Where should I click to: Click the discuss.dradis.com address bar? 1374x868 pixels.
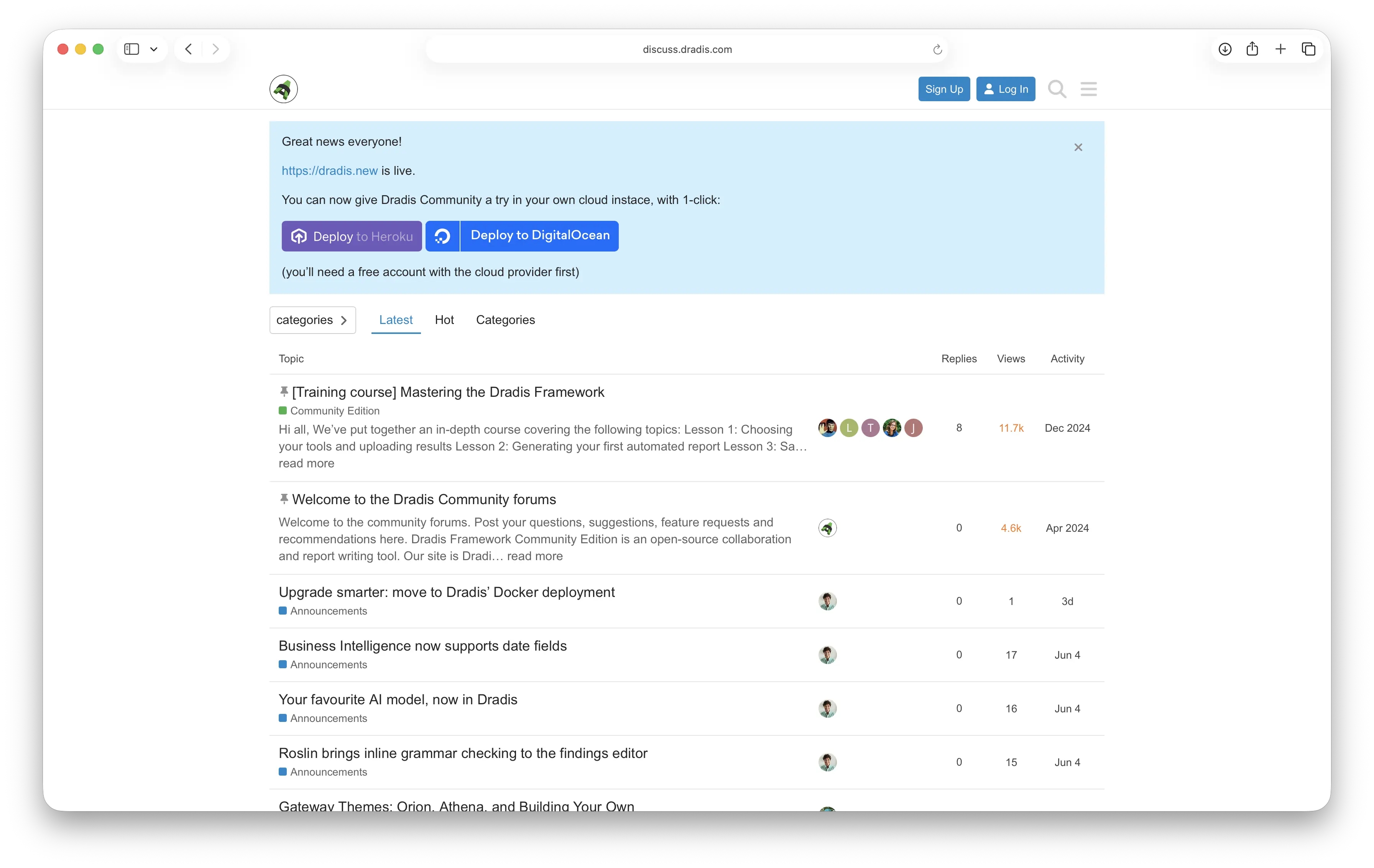pos(687,49)
